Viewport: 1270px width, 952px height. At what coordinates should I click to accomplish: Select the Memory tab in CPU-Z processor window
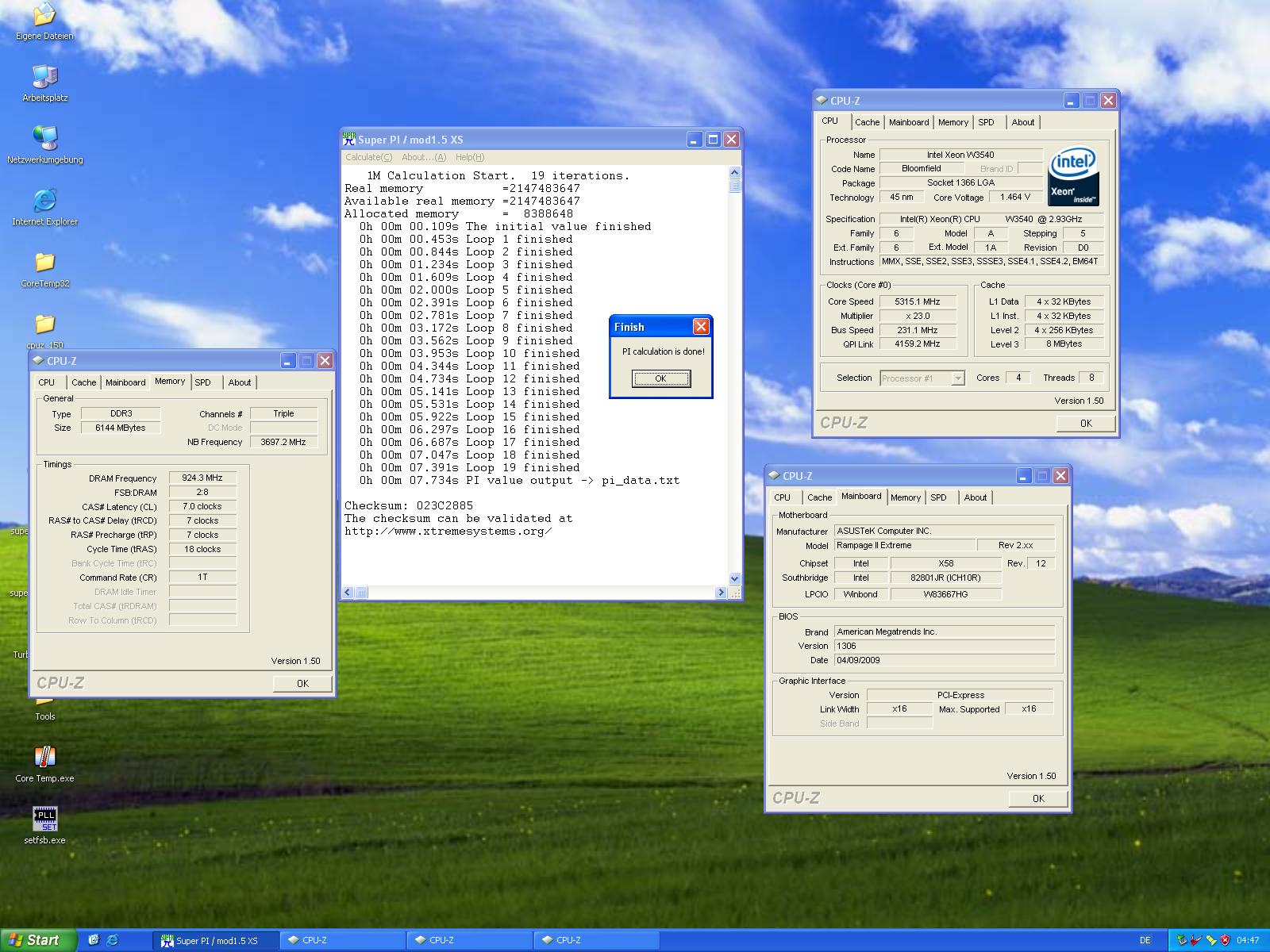tap(952, 122)
